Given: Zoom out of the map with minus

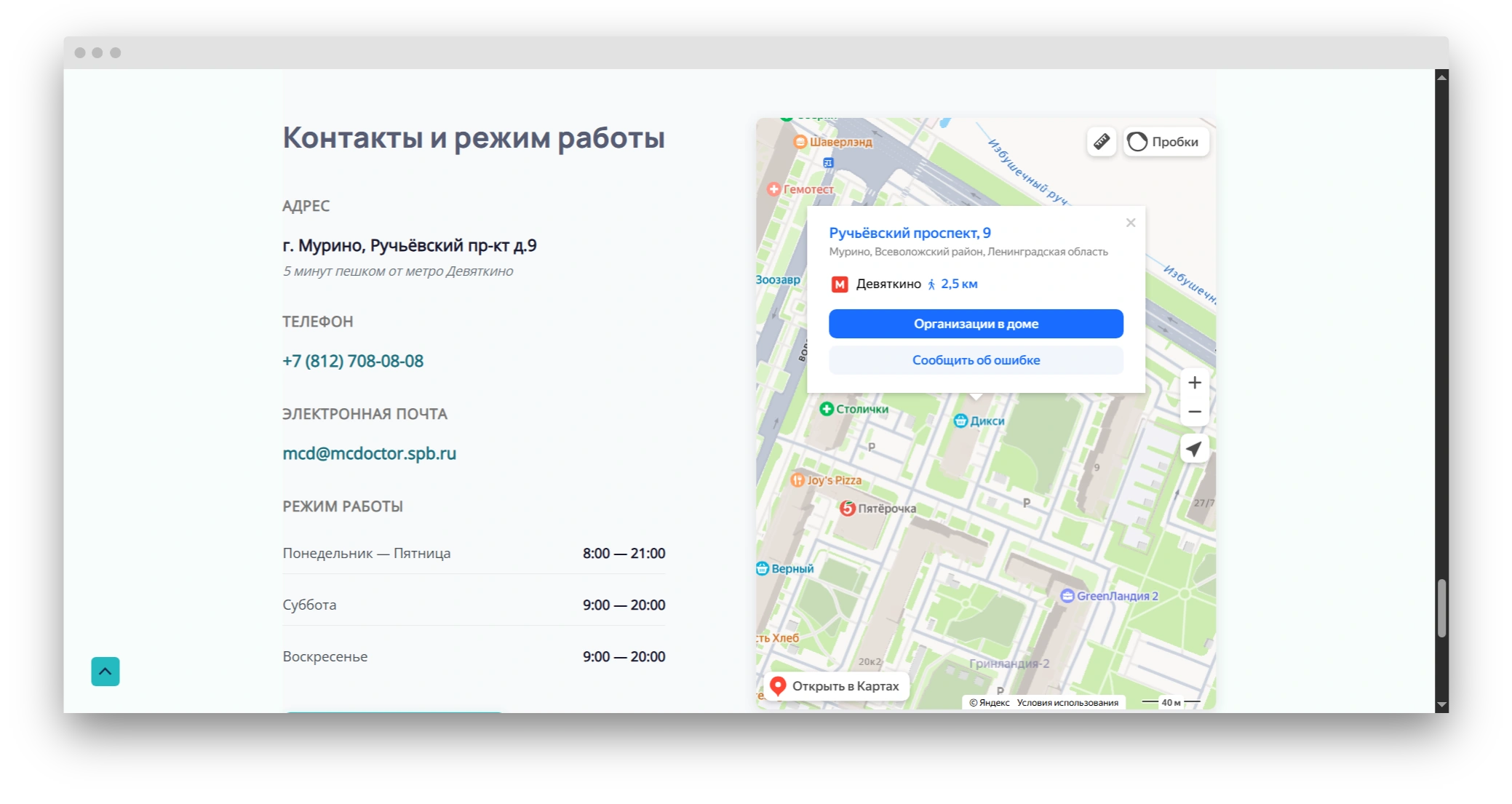Looking at the screenshot, I should point(1194,412).
